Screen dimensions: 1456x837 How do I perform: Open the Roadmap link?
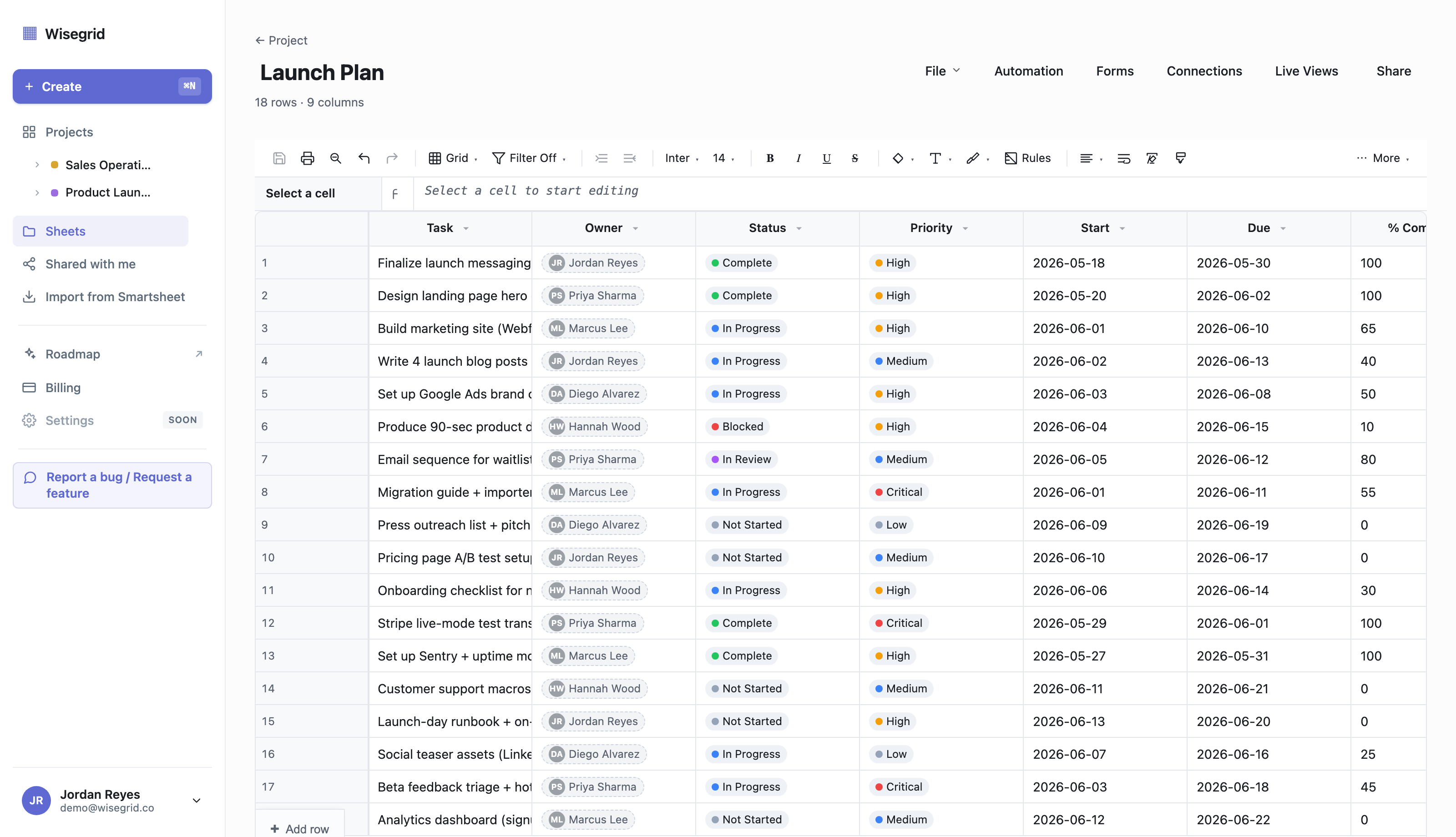112,354
